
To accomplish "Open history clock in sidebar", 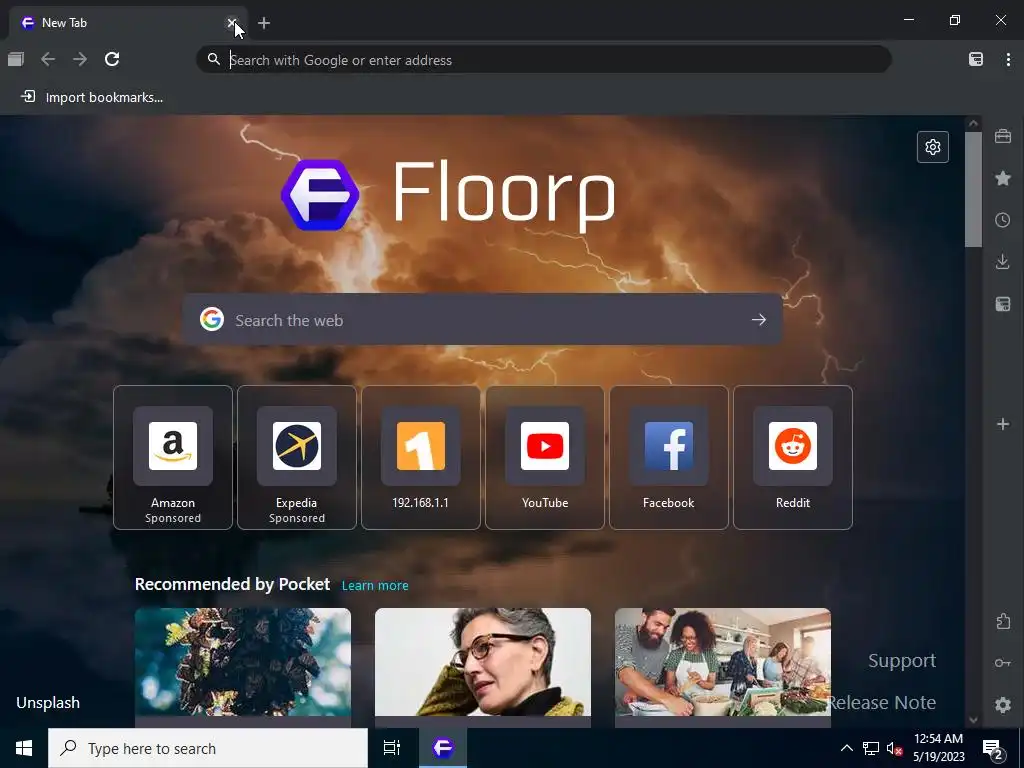I will (x=1003, y=220).
